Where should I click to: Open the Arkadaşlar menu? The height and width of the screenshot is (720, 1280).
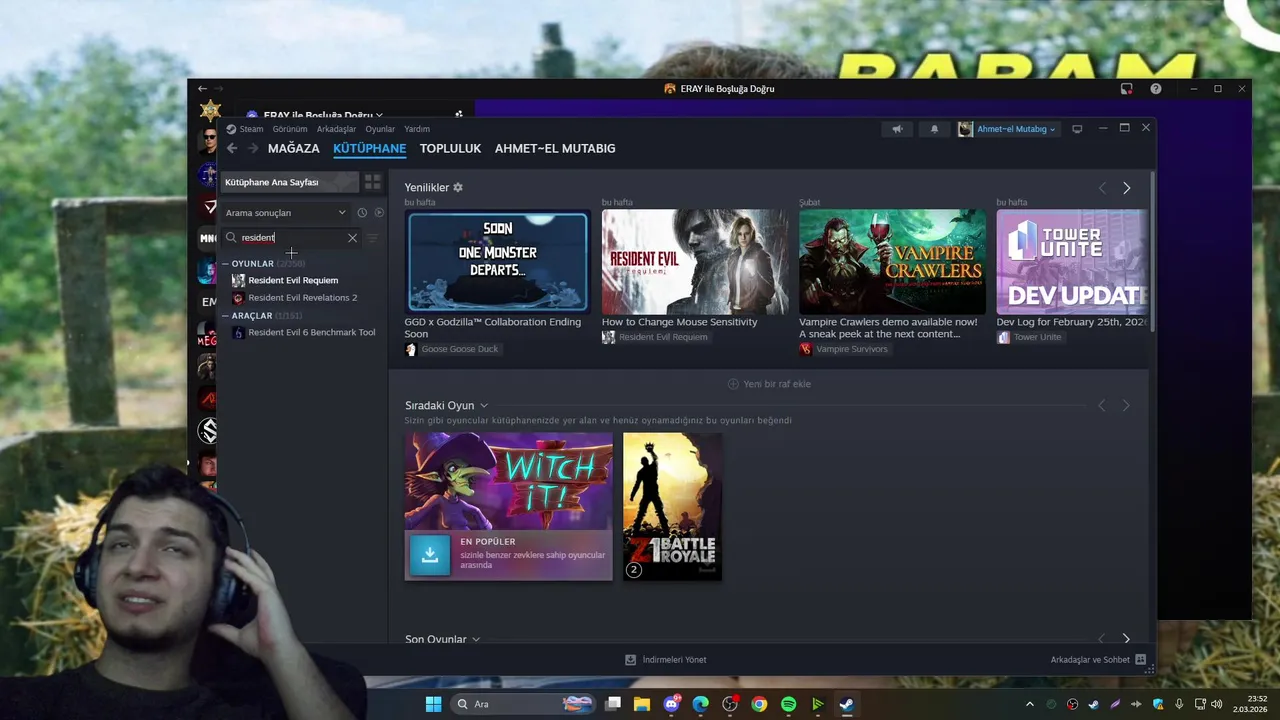[x=336, y=129]
